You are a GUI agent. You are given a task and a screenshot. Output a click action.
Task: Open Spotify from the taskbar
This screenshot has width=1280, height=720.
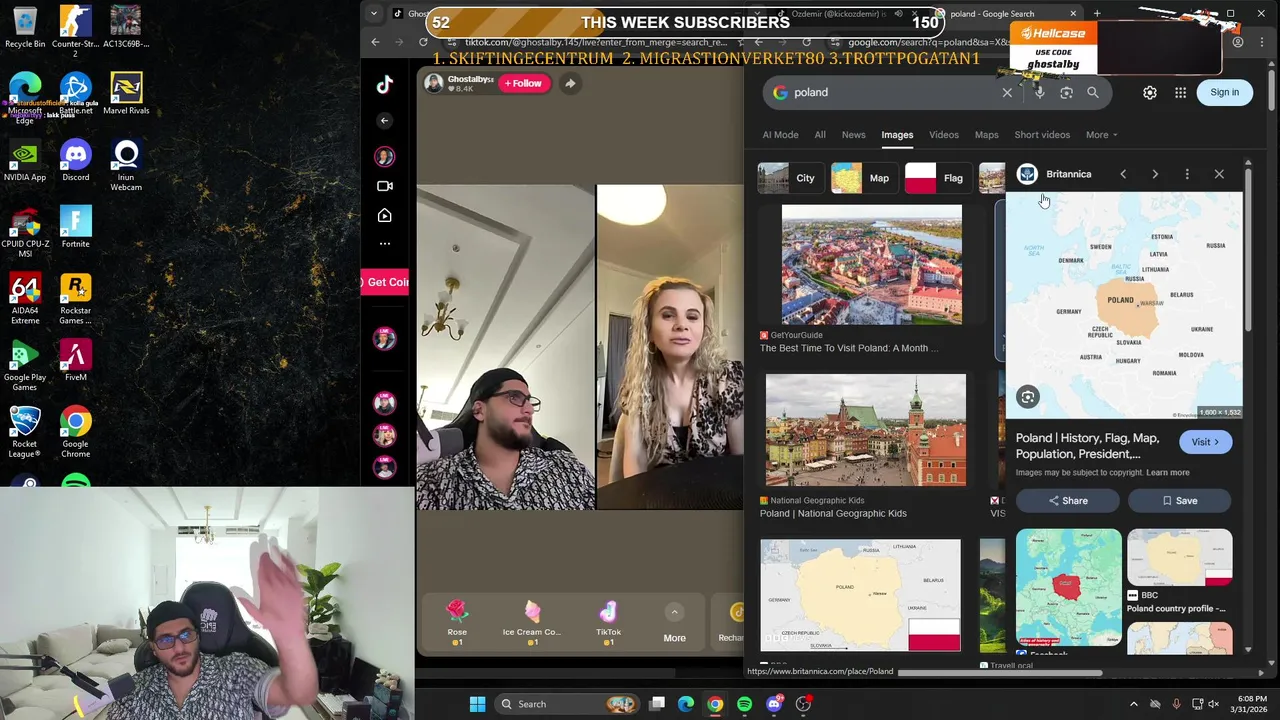(x=744, y=704)
